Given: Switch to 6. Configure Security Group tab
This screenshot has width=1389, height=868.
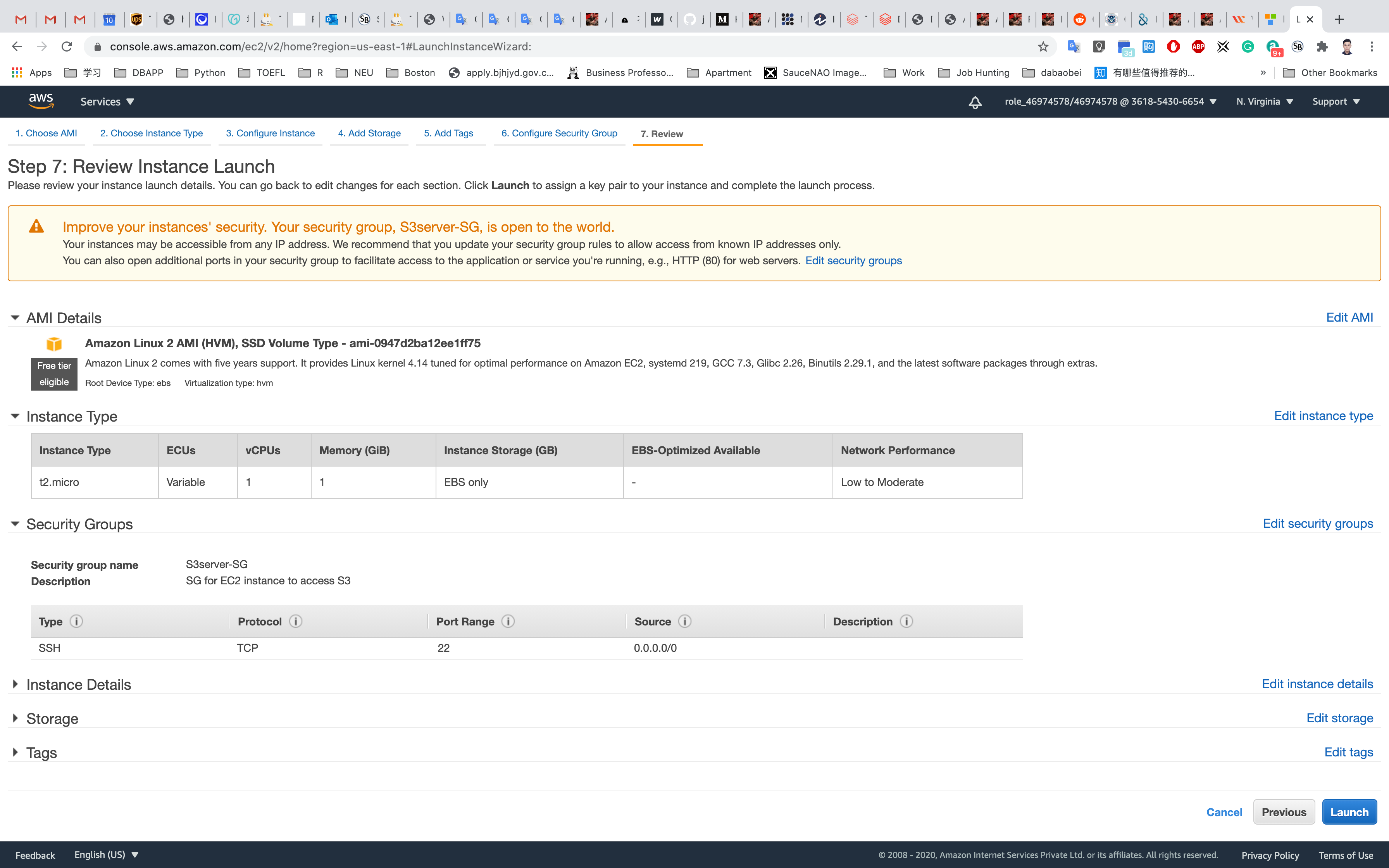Looking at the screenshot, I should coord(559,133).
